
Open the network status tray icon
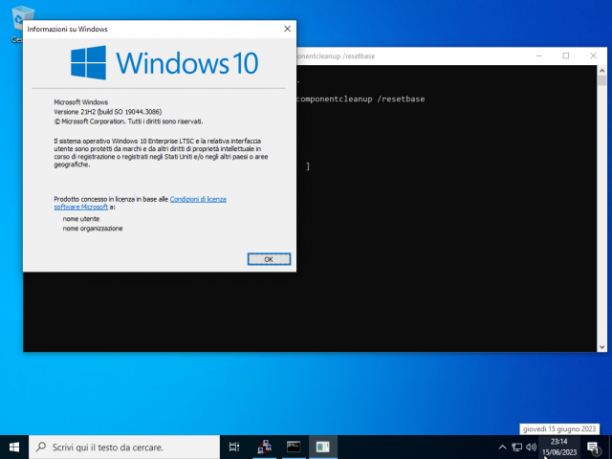coord(517,447)
